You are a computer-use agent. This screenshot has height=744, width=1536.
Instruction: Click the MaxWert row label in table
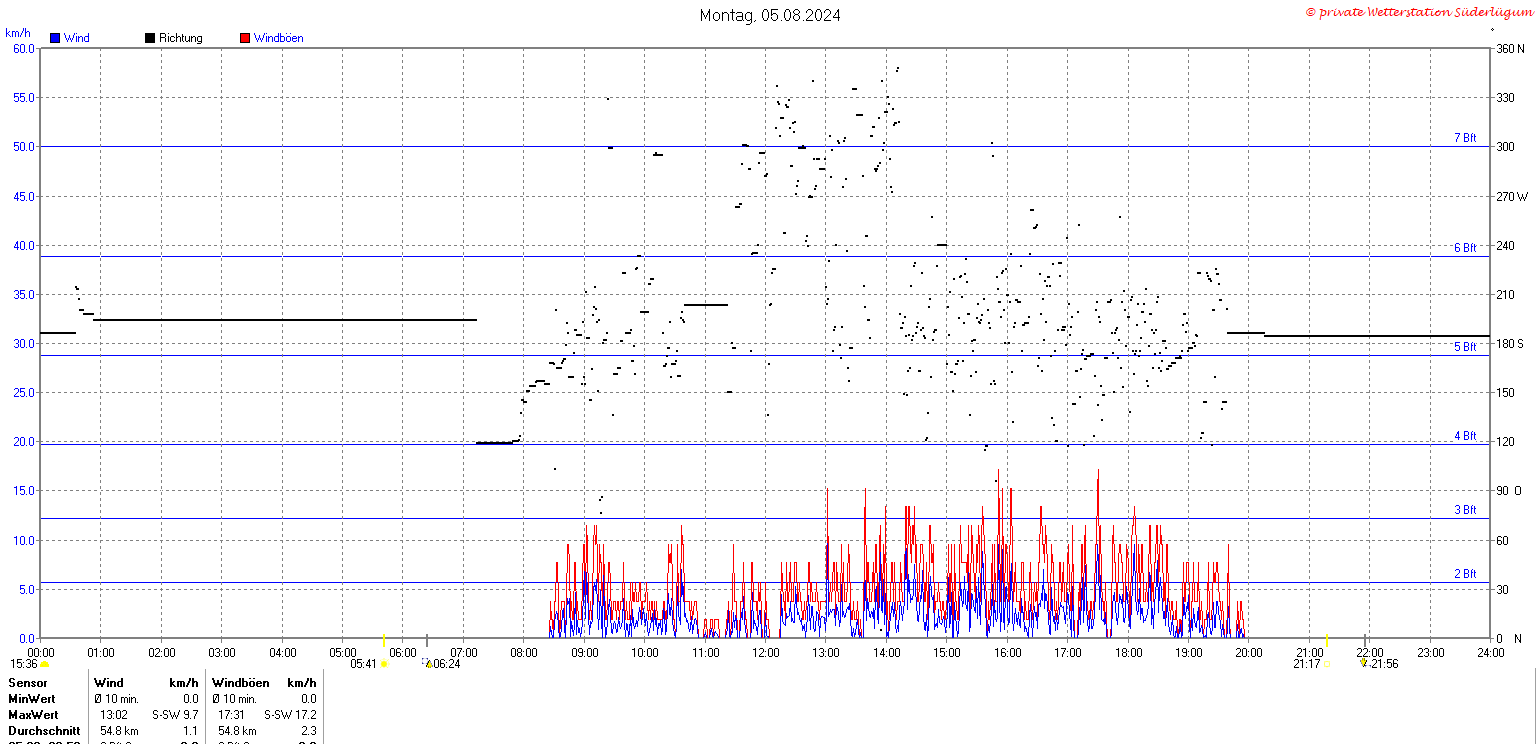[x=33, y=715]
